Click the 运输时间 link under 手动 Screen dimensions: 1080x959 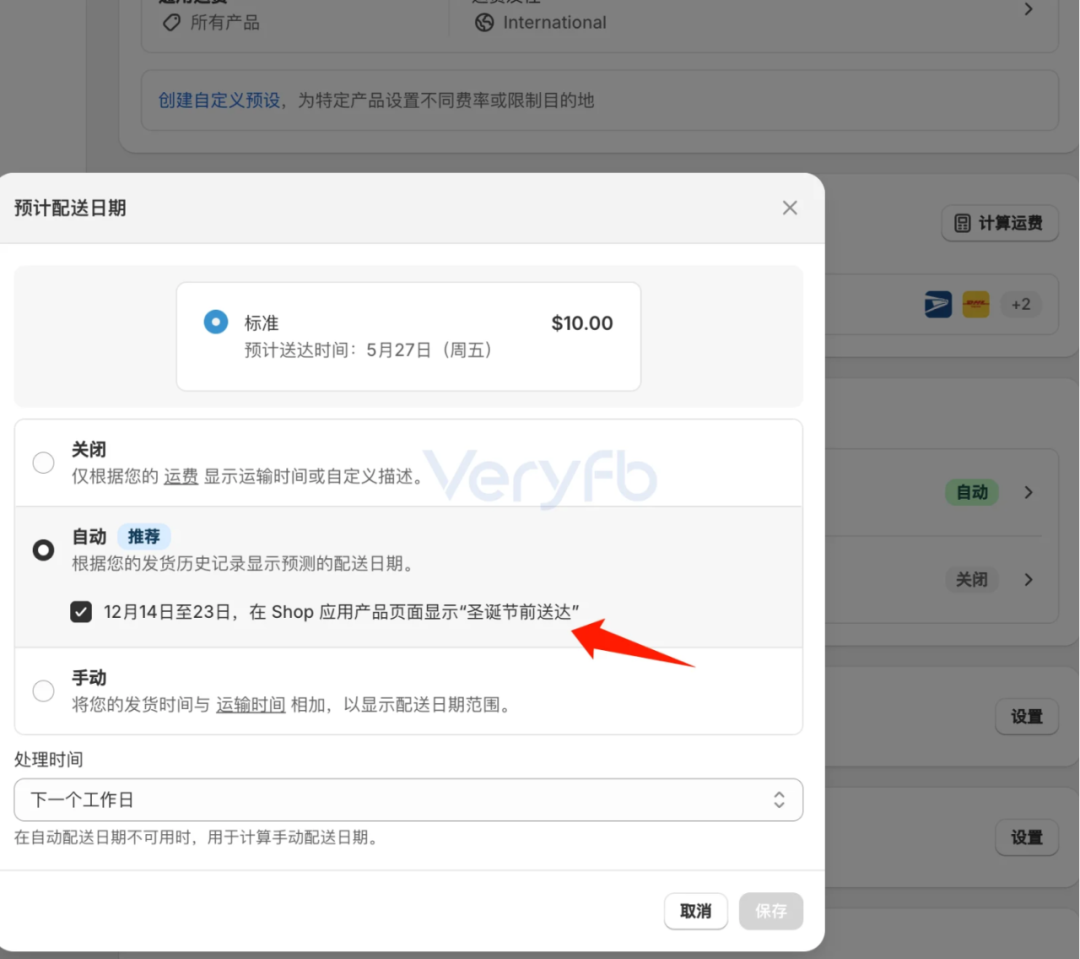point(250,703)
